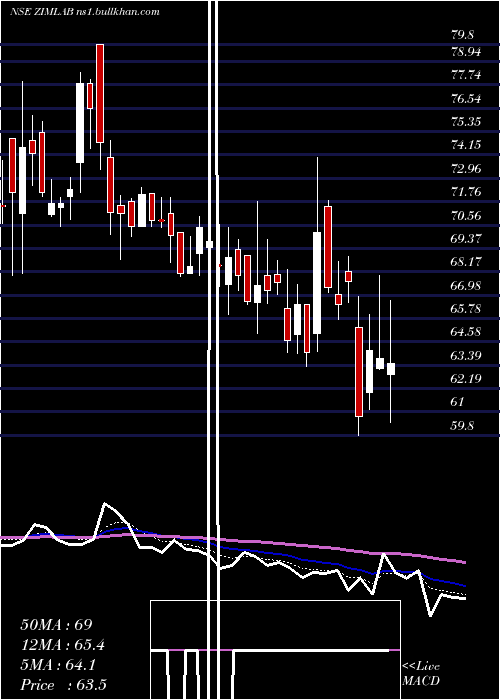Viewport: 500px width, 700px height.
Task: Click the Price : 63.5 readout
Action: pos(63,685)
